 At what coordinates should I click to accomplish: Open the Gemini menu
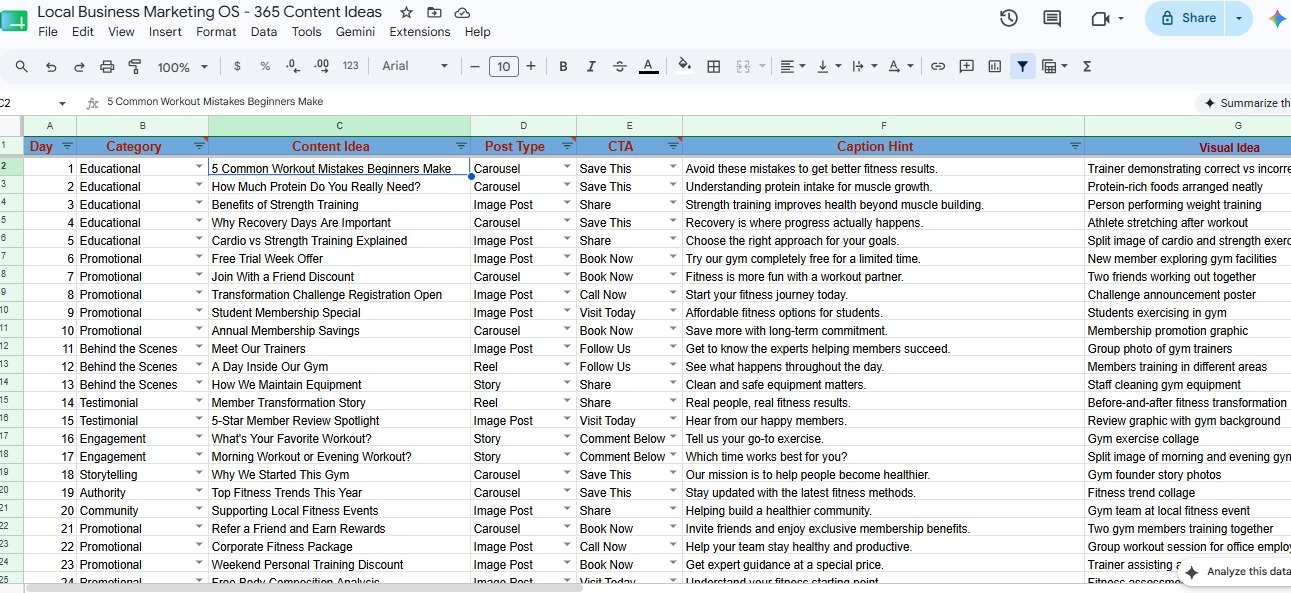[355, 32]
